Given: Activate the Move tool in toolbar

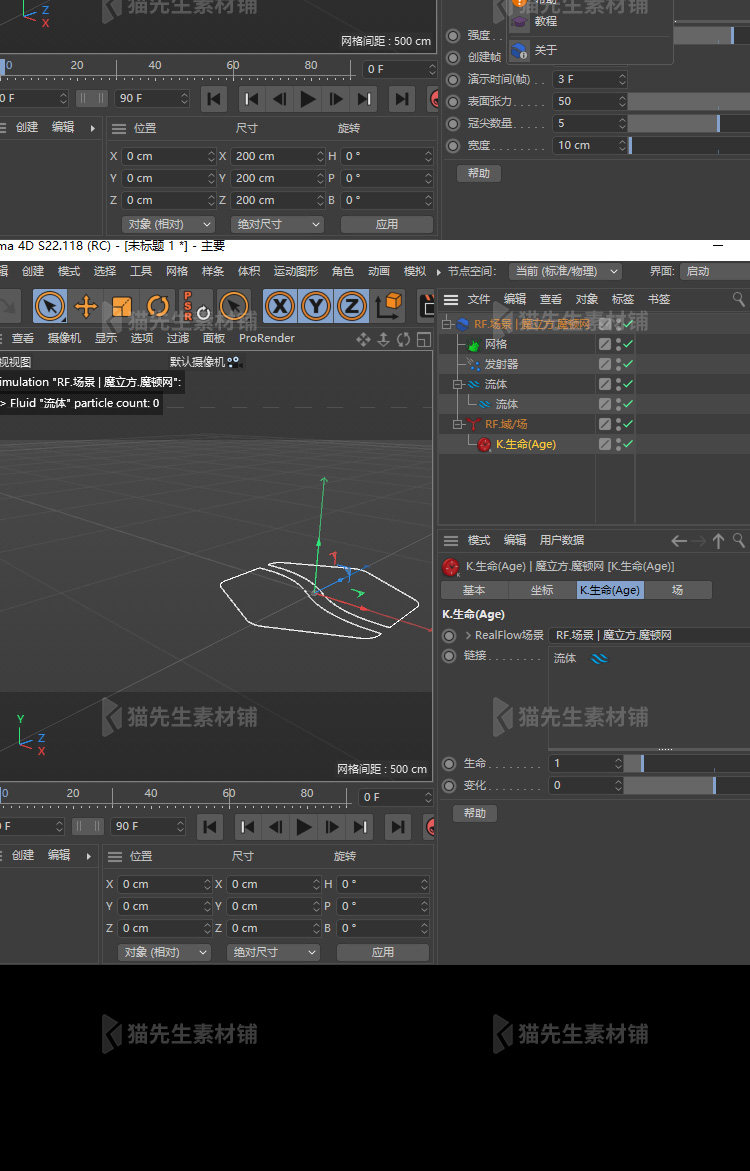Looking at the screenshot, I should (x=86, y=306).
